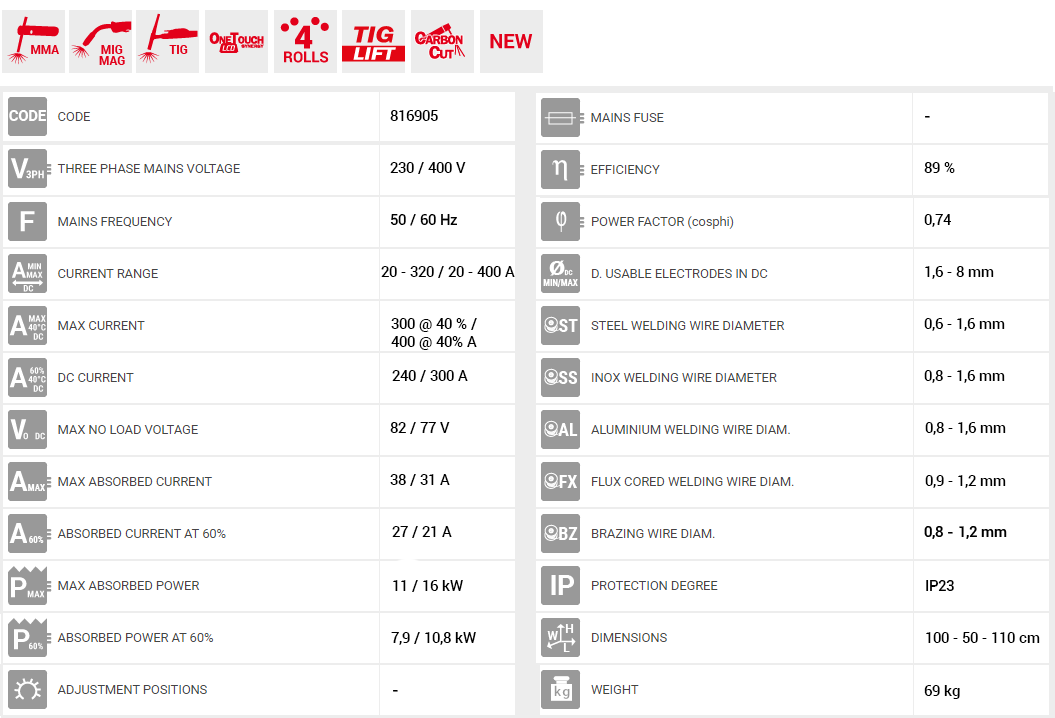Click the CODE icon in the table
Image resolution: width=1055 pixels, height=718 pixels.
pyautogui.click(x=27, y=117)
